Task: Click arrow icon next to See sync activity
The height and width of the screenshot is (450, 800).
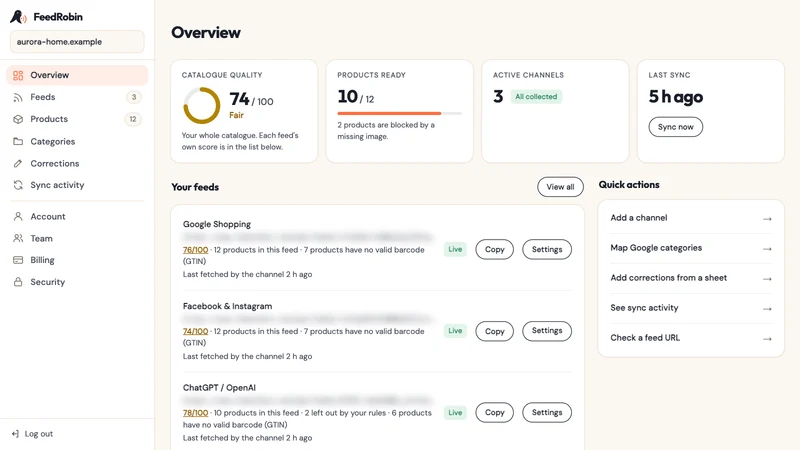Action: (767, 309)
